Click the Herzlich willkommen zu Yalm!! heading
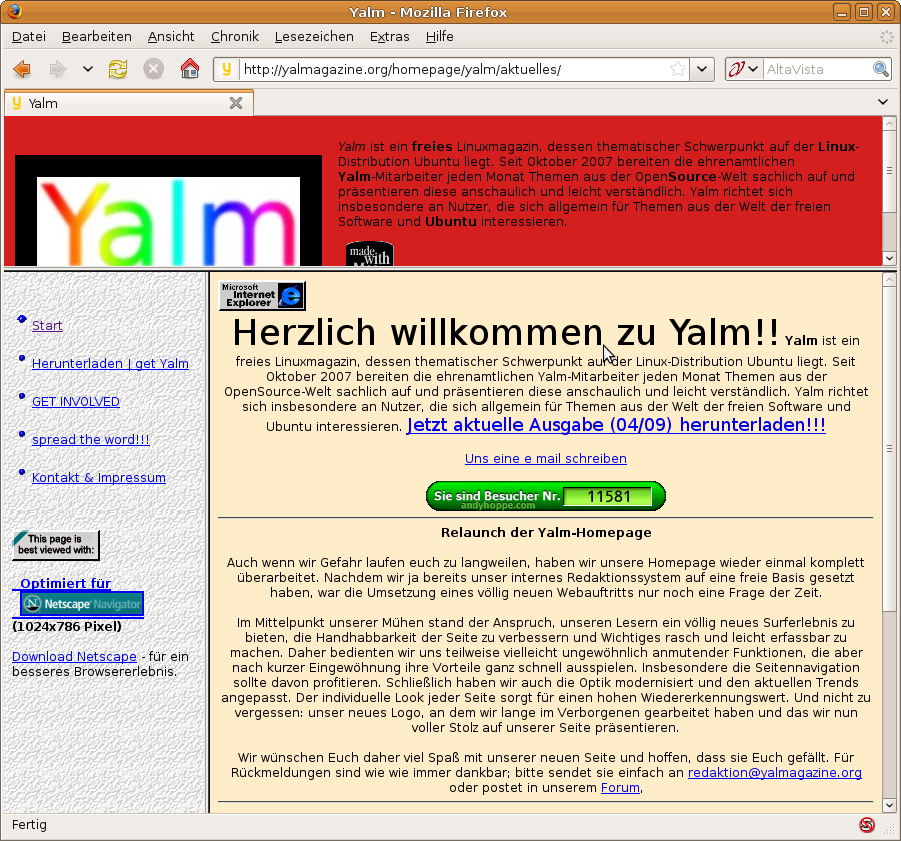The height and width of the screenshot is (841, 901). pyautogui.click(x=506, y=332)
